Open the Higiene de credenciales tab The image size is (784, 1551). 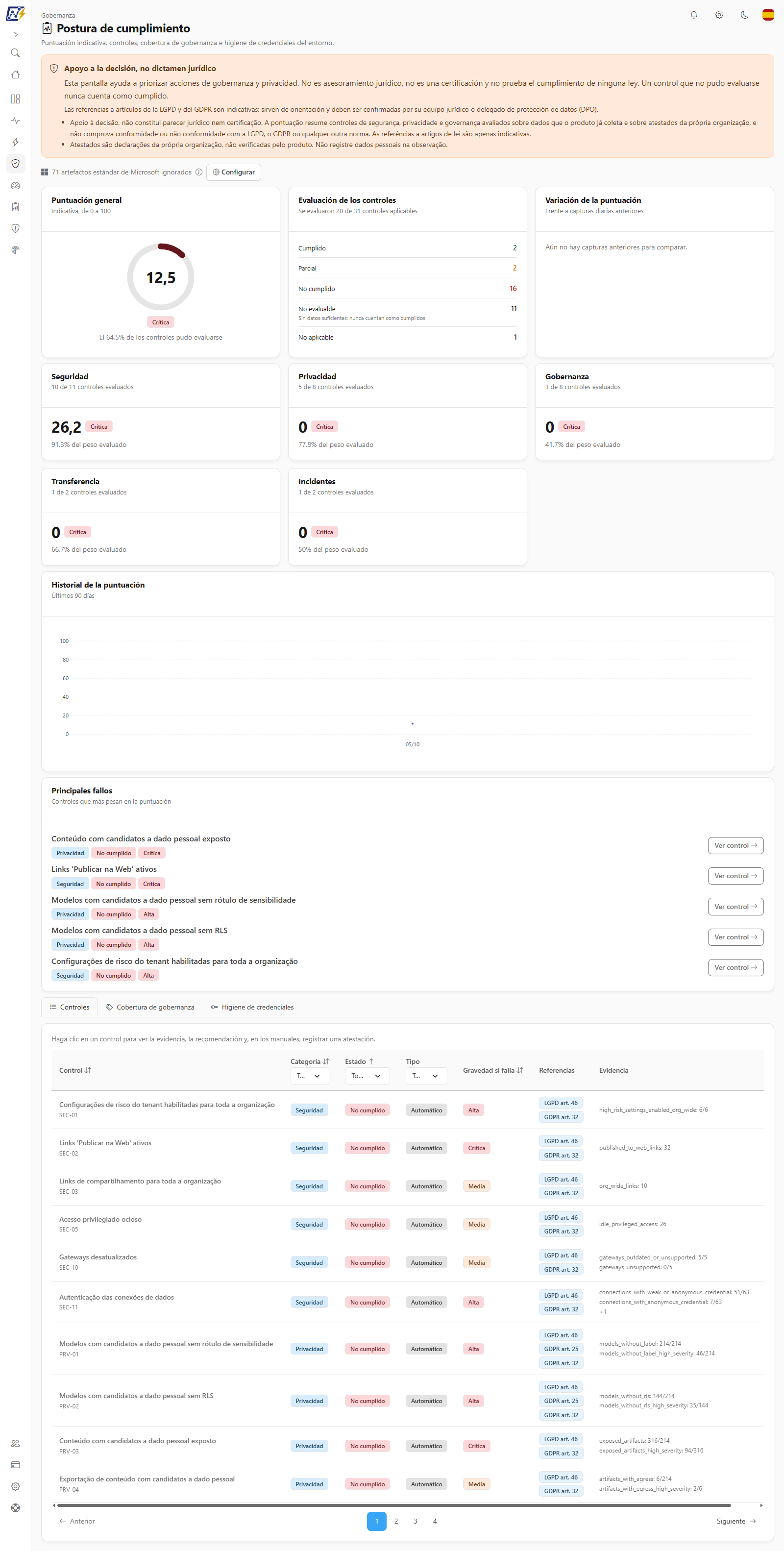click(x=252, y=1008)
